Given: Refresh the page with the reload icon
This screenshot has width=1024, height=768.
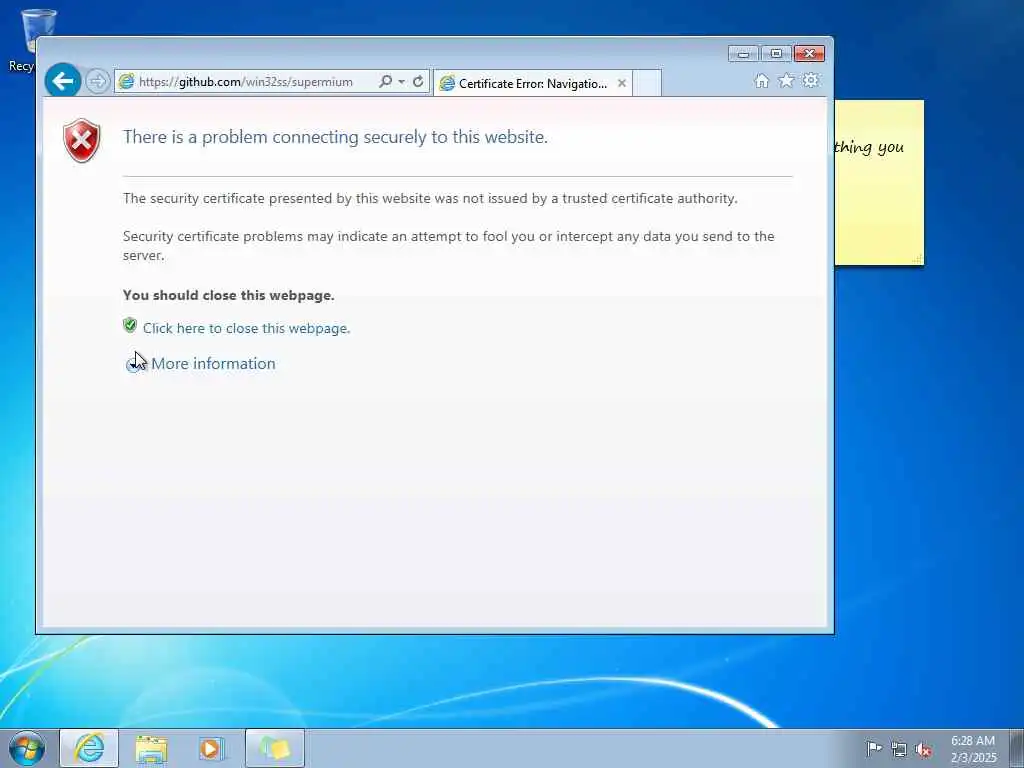Looking at the screenshot, I should [418, 82].
